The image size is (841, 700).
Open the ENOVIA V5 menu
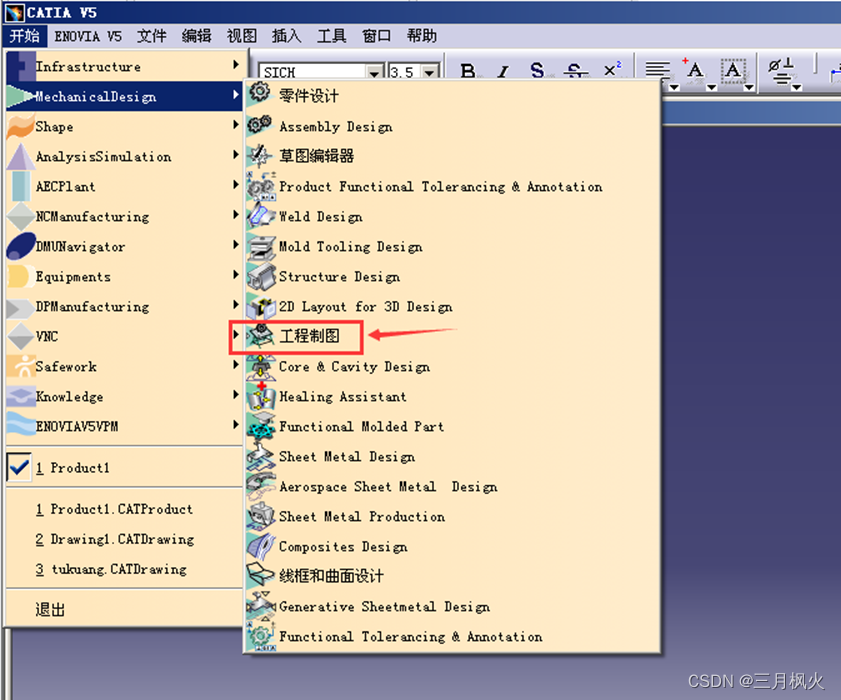(x=88, y=36)
